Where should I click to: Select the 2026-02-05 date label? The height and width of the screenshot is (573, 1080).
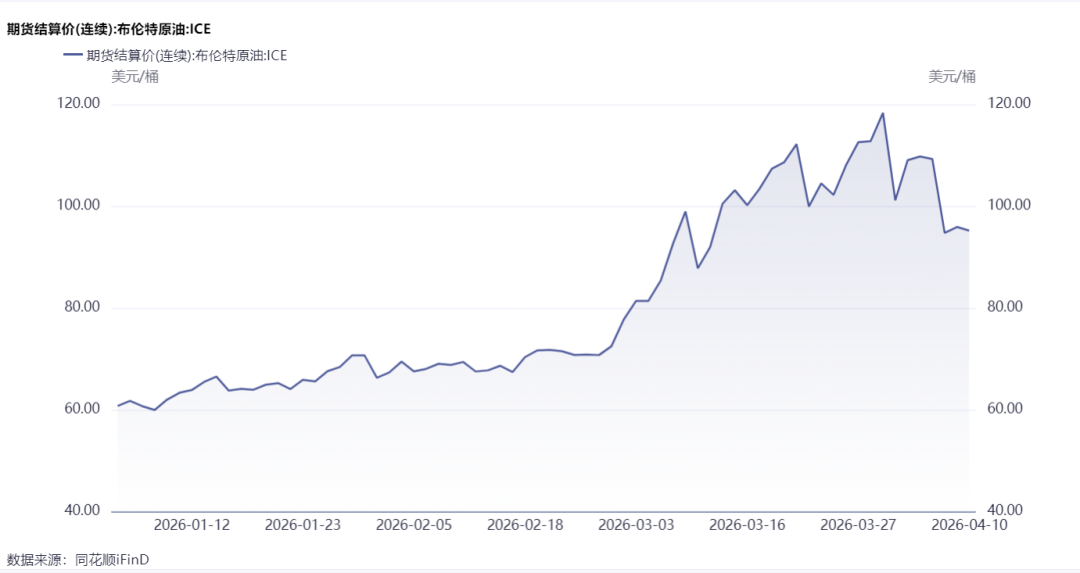(414, 525)
